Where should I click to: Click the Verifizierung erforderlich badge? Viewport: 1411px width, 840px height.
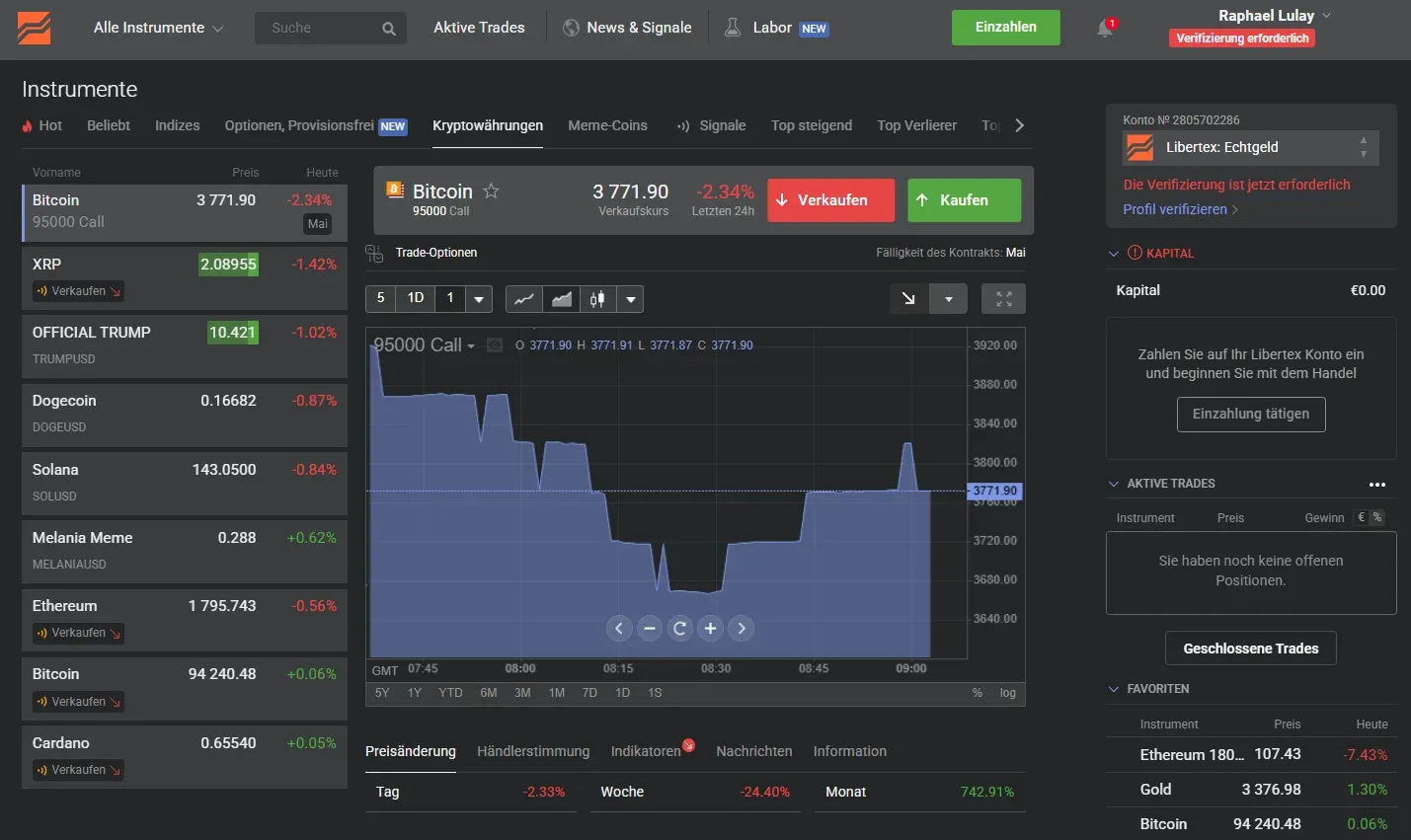pyautogui.click(x=1242, y=38)
